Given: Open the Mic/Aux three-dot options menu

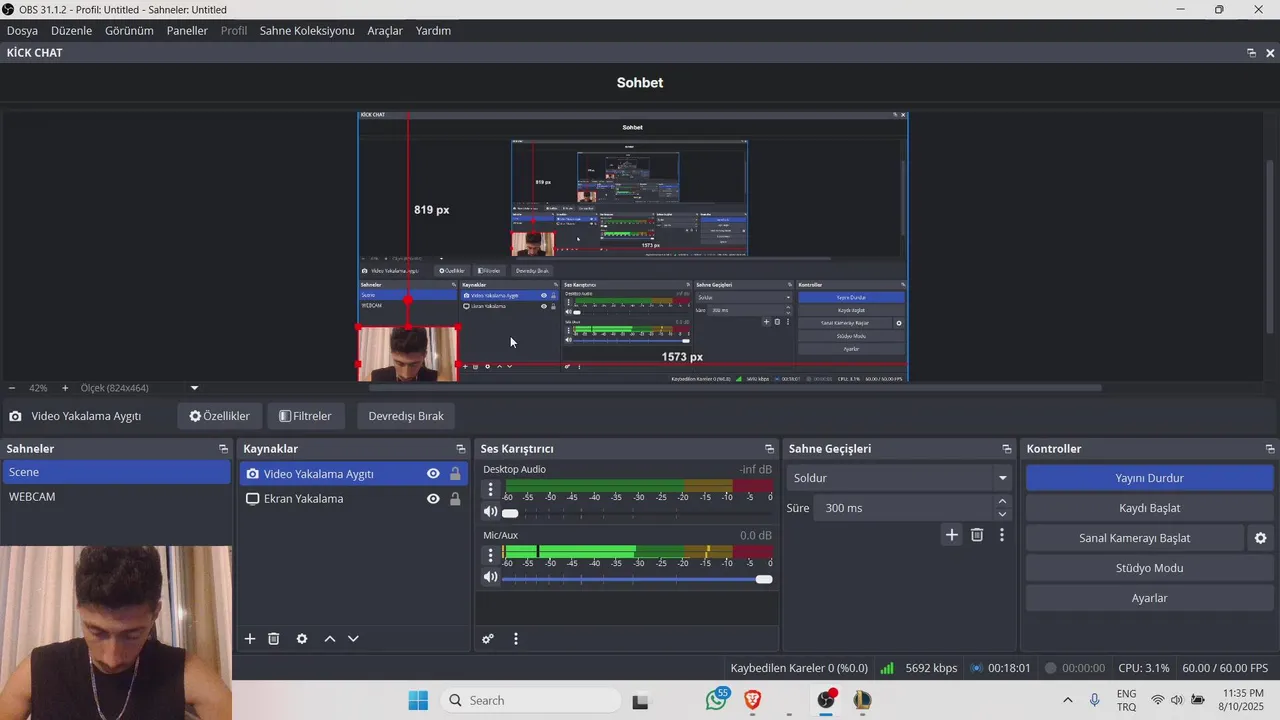Looking at the screenshot, I should pos(490,555).
